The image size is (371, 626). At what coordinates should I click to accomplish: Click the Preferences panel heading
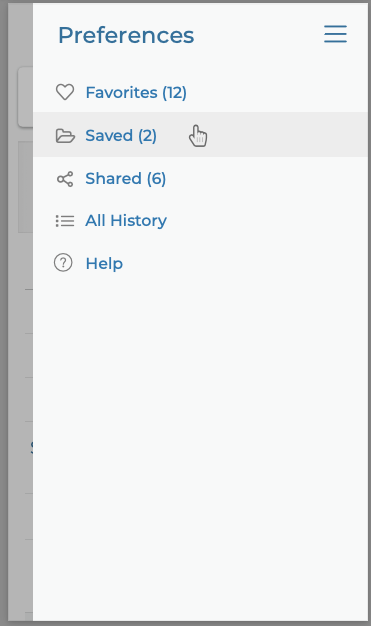[x=126, y=35]
